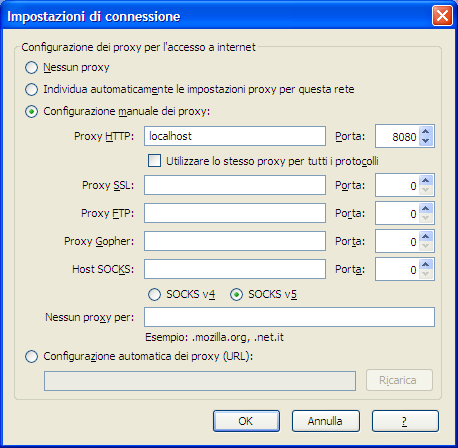This screenshot has height=448, width=458.
Task: Select the Nessun proxy radio option
Action: tap(32, 68)
